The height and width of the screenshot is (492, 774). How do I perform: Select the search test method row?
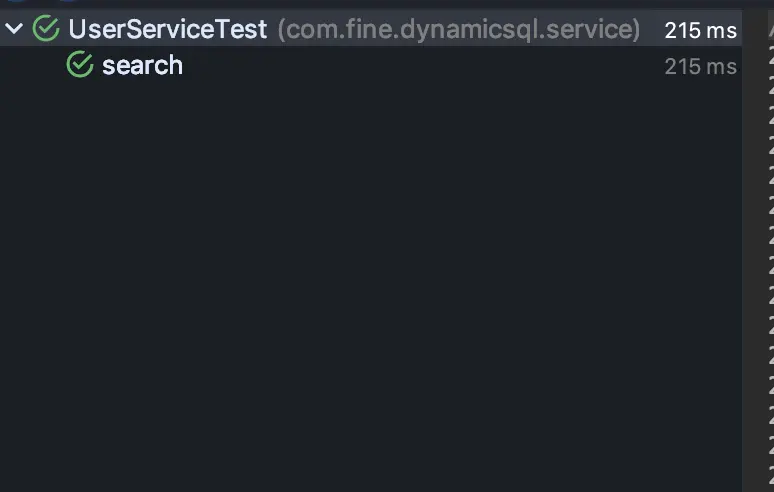[x=142, y=66]
